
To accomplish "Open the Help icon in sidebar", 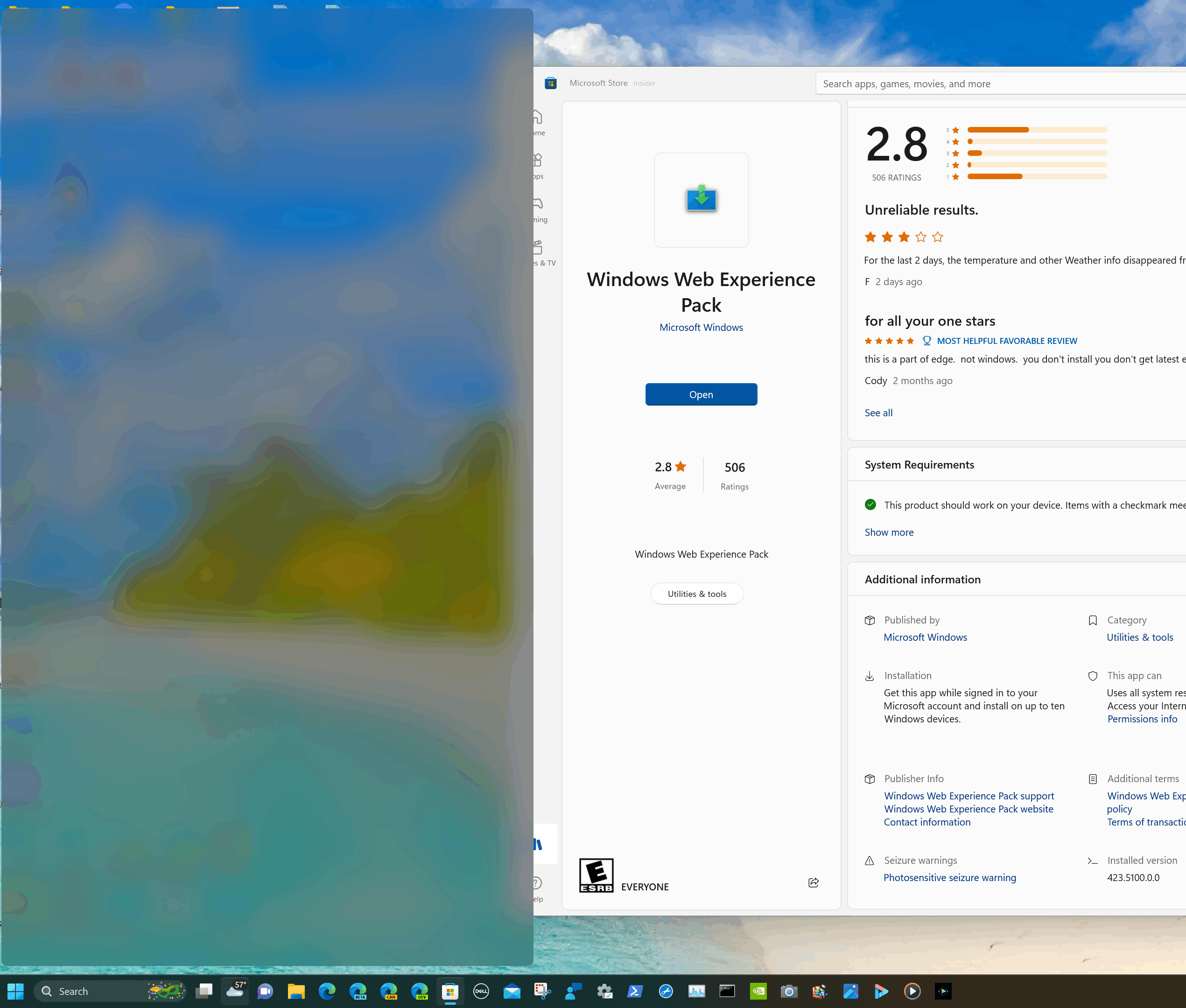I will [537, 883].
